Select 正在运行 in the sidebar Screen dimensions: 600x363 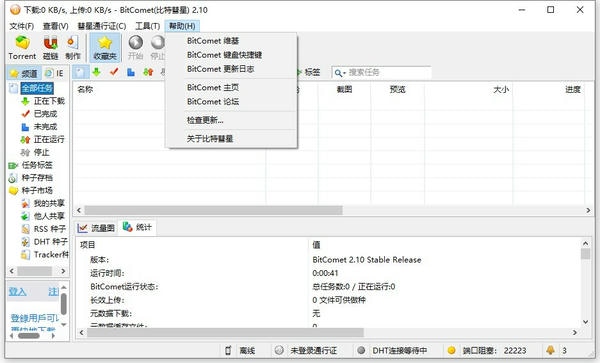click(49, 139)
